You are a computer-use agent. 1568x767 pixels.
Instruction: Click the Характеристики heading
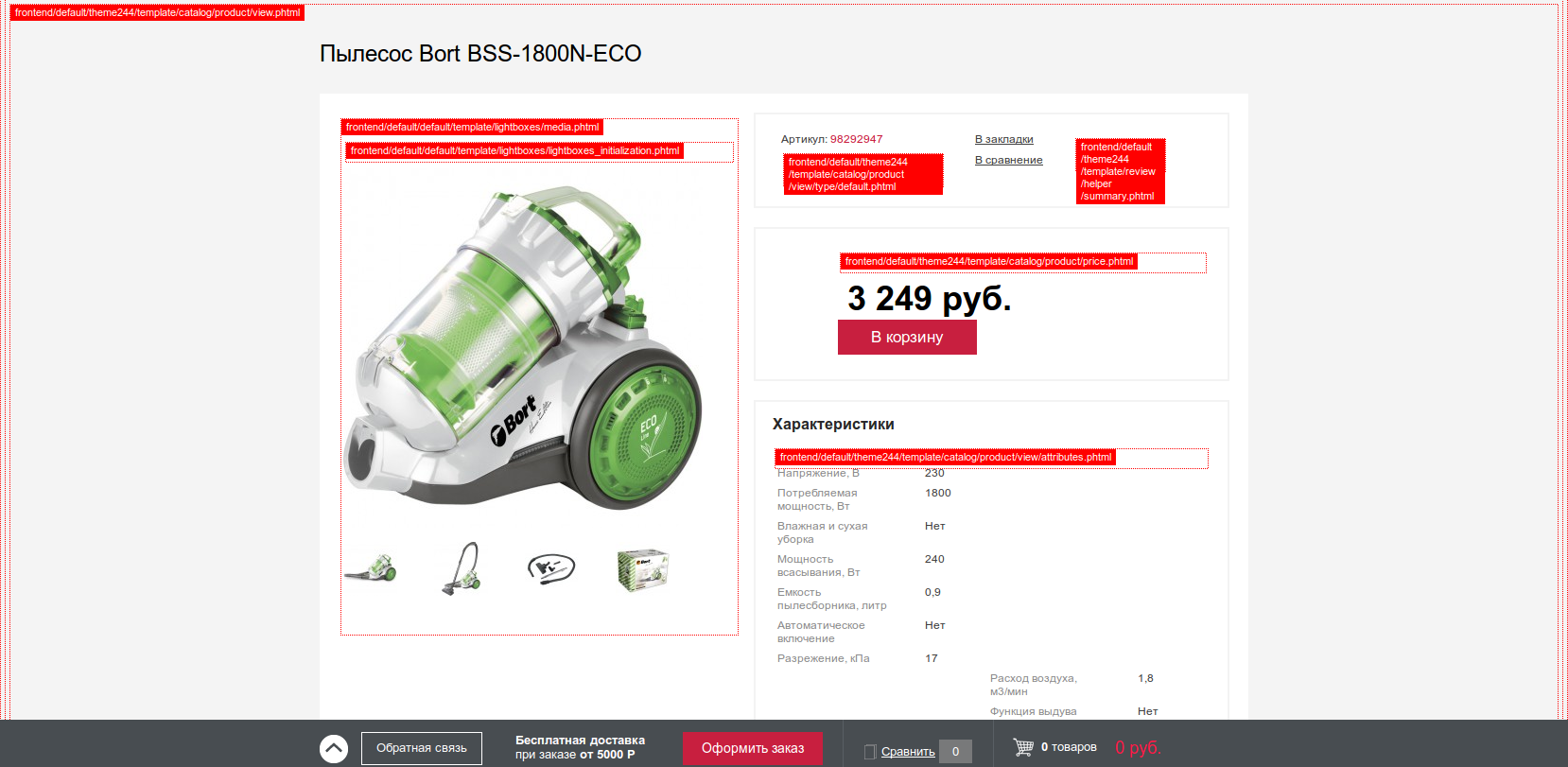point(833,425)
